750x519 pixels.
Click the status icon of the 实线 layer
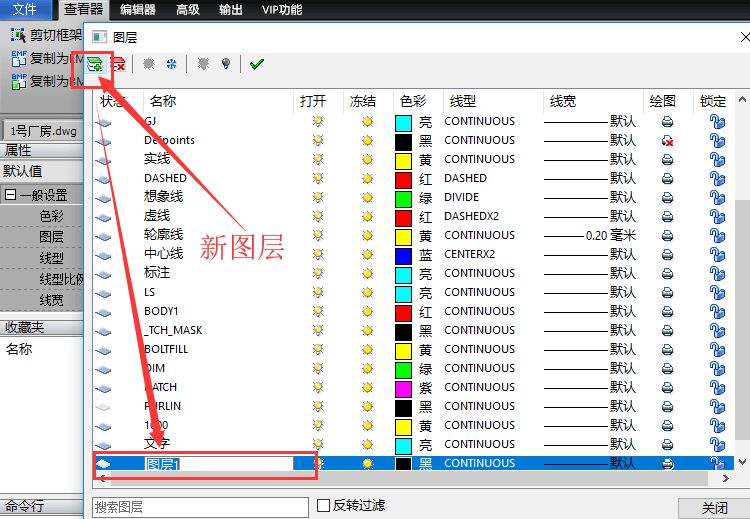pyautogui.click(x=103, y=160)
